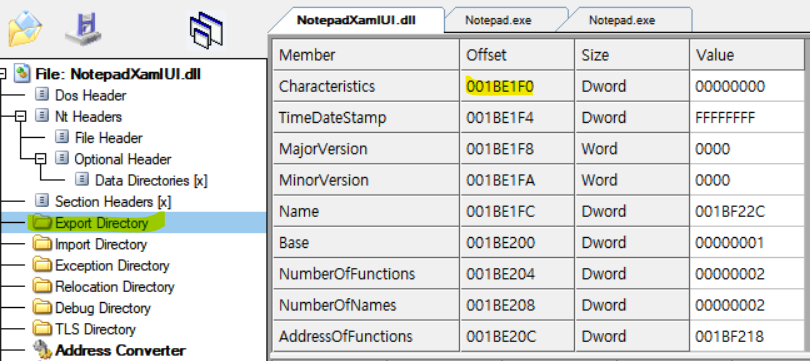The width and height of the screenshot is (810, 361).
Task: Open TLS Directory in the tree
Action: (x=95, y=329)
